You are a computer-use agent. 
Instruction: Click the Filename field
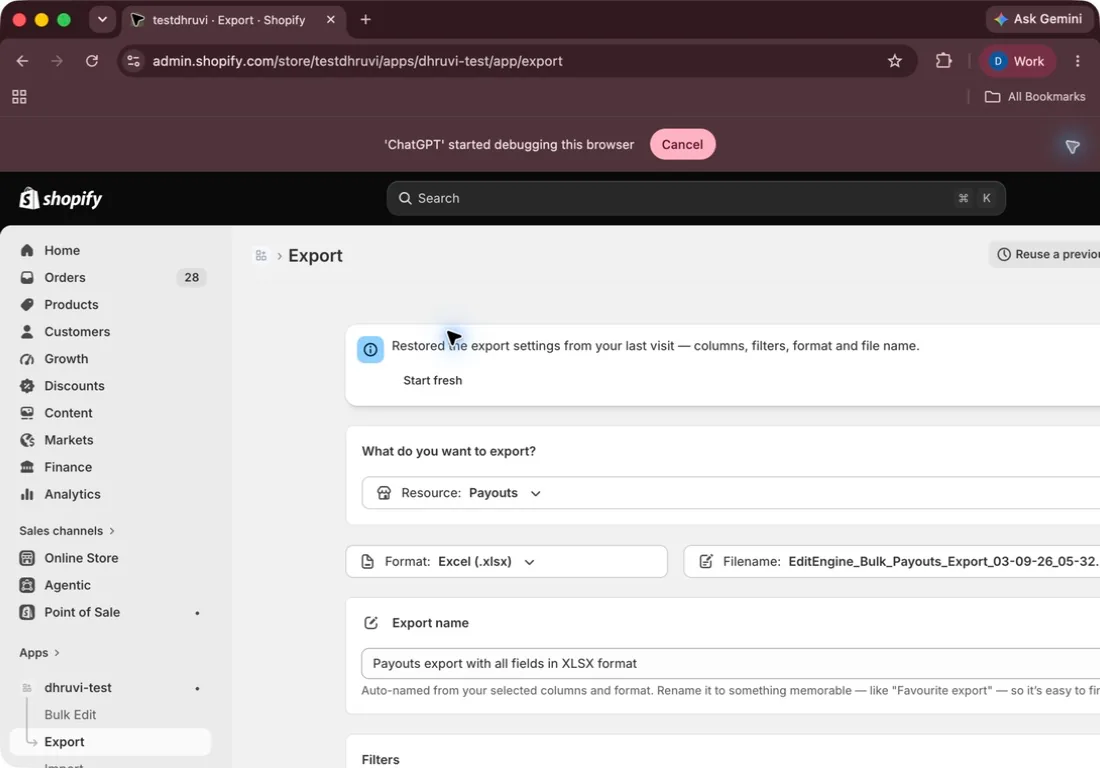pyautogui.click(x=892, y=561)
